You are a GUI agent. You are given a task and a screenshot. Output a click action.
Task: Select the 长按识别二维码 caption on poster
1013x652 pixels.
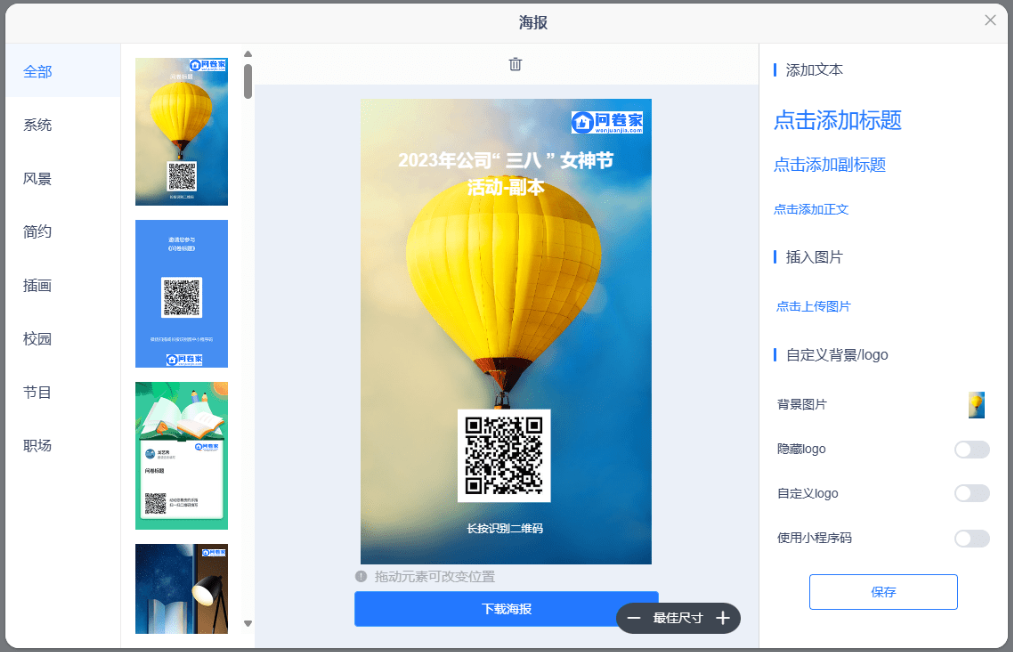(505, 529)
